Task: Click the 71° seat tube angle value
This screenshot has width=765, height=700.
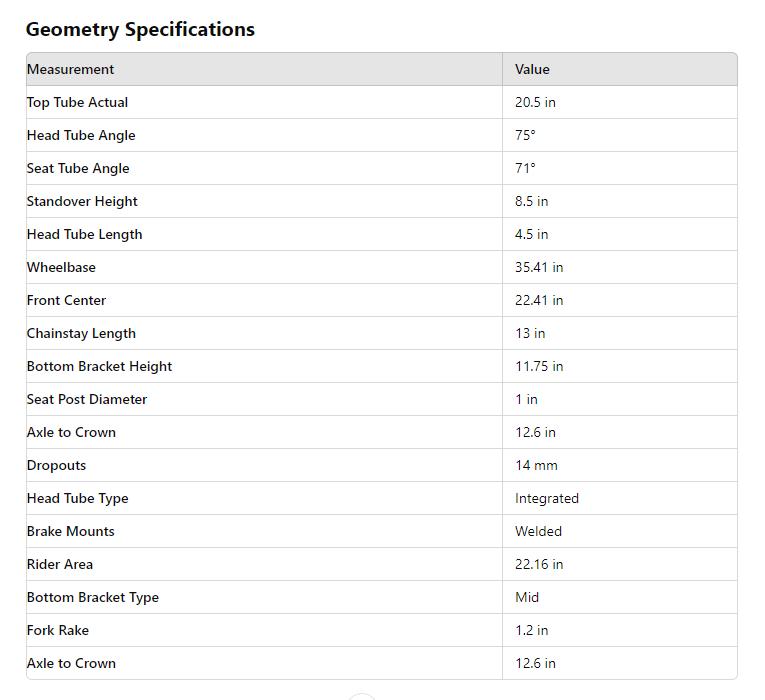Action: pos(525,168)
